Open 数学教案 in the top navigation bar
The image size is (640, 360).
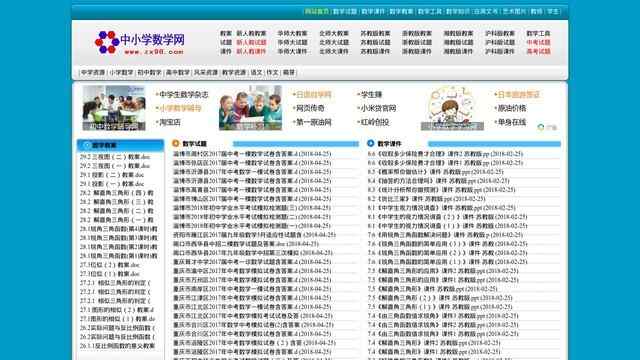[401, 11]
